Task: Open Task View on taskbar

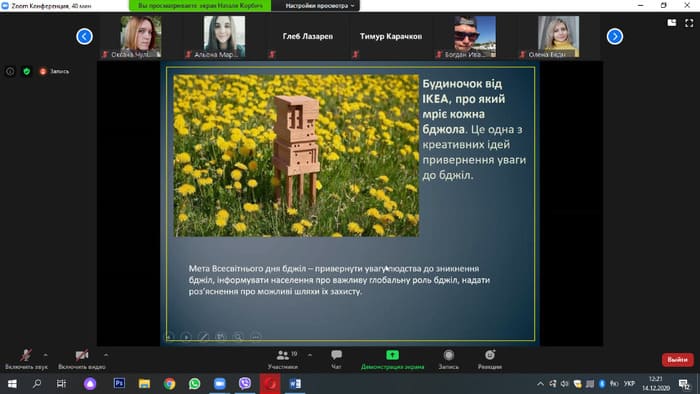Action: coord(61,383)
